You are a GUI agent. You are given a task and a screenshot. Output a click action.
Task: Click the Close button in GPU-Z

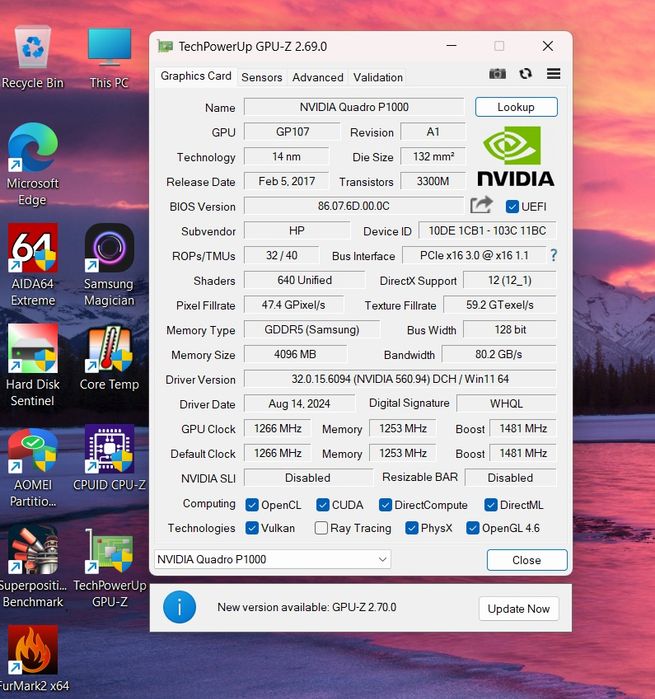pyautogui.click(x=527, y=560)
